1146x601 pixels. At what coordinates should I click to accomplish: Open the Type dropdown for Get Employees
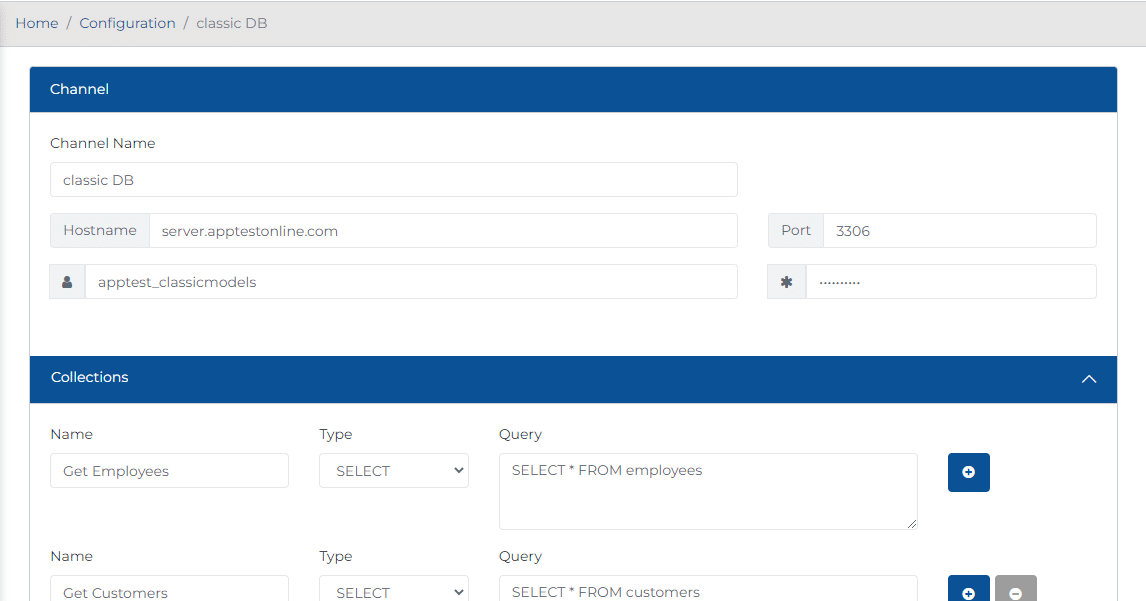393,470
